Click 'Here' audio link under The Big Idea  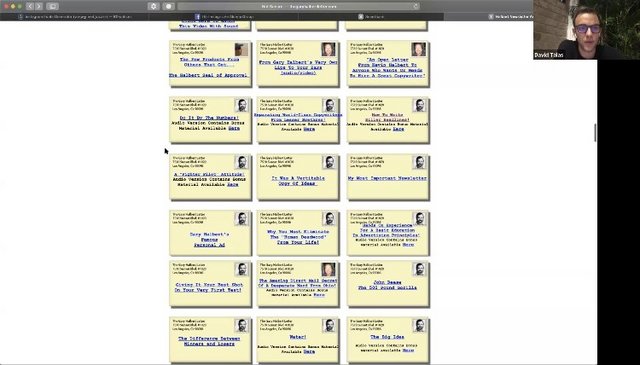click(408, 350)
